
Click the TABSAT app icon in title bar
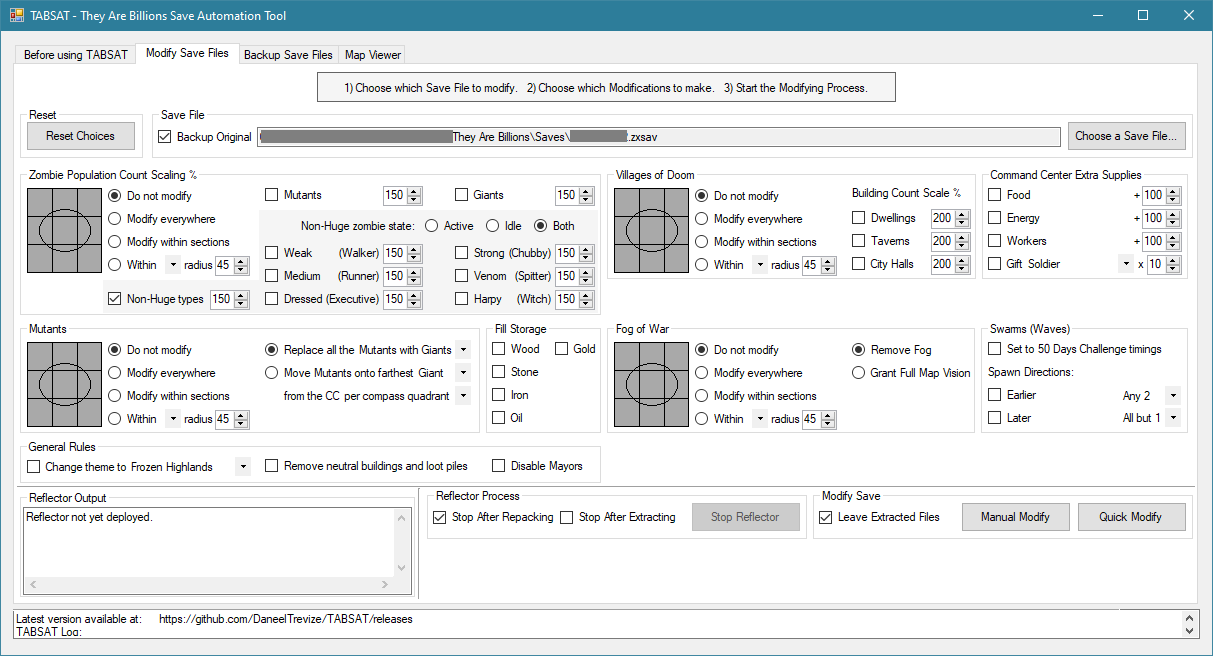16,15
